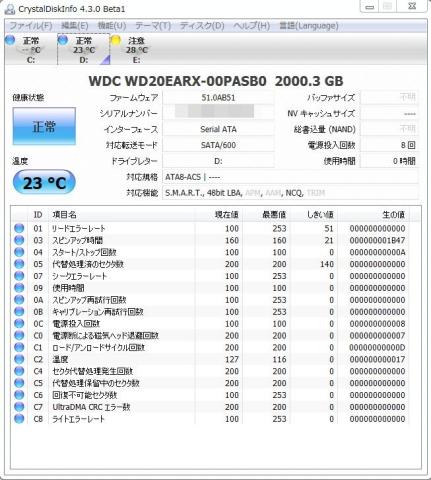Screen dimensions: 431x480
Task: Click the 生の値 column header
Action: tap(374, 215)
